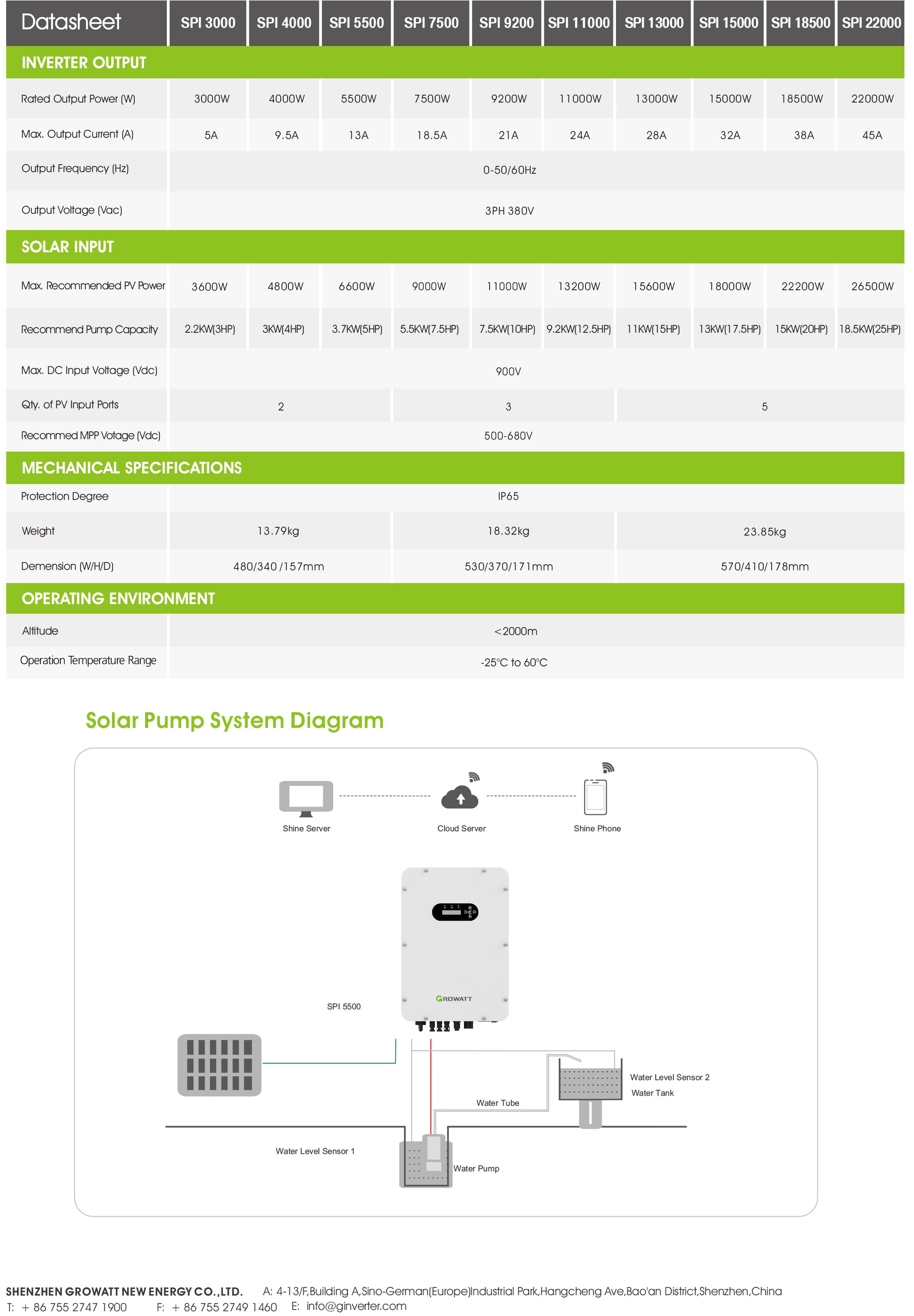Image resolution: width=914 pixels, height=1316 pixels.
Task: Click the Qty. of PV Input Ports label
Action: click(70, 405)
